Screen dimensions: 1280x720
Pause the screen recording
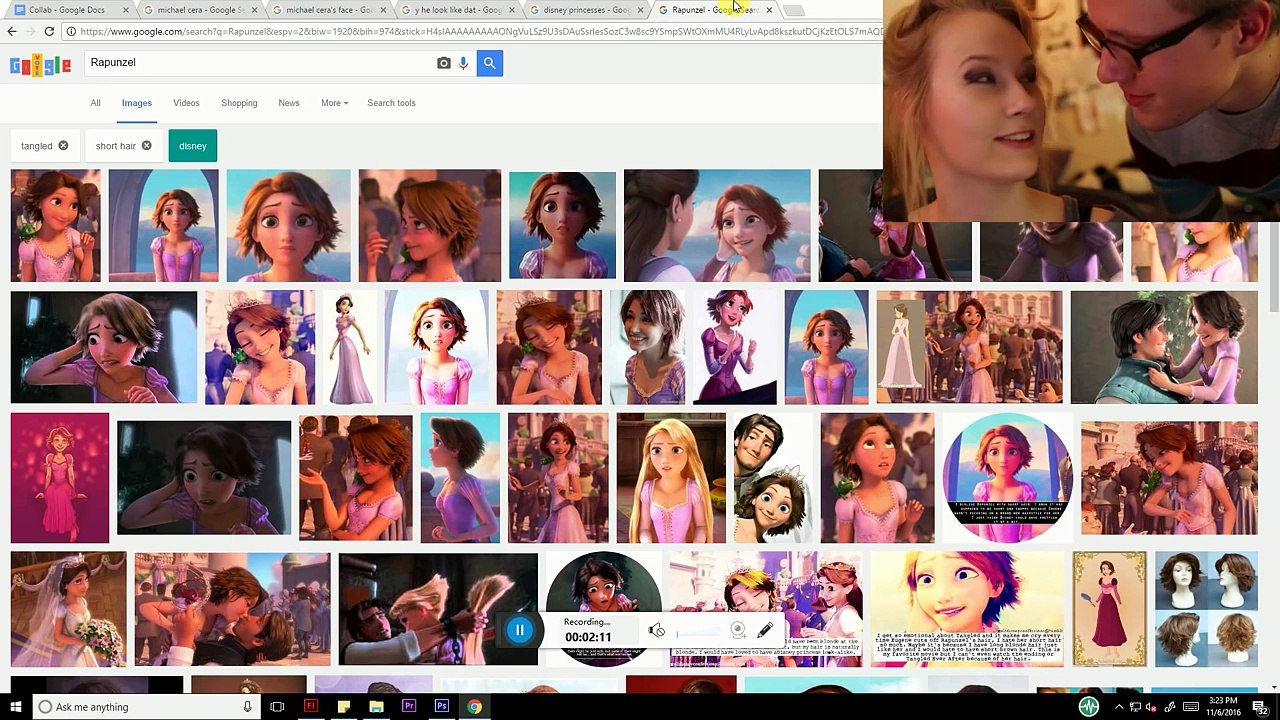[x=519, y=630]
